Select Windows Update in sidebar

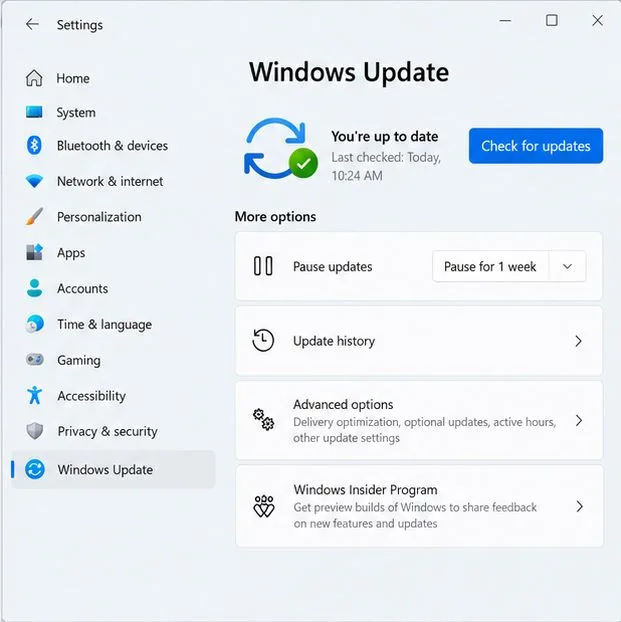[x=113, y=470]
